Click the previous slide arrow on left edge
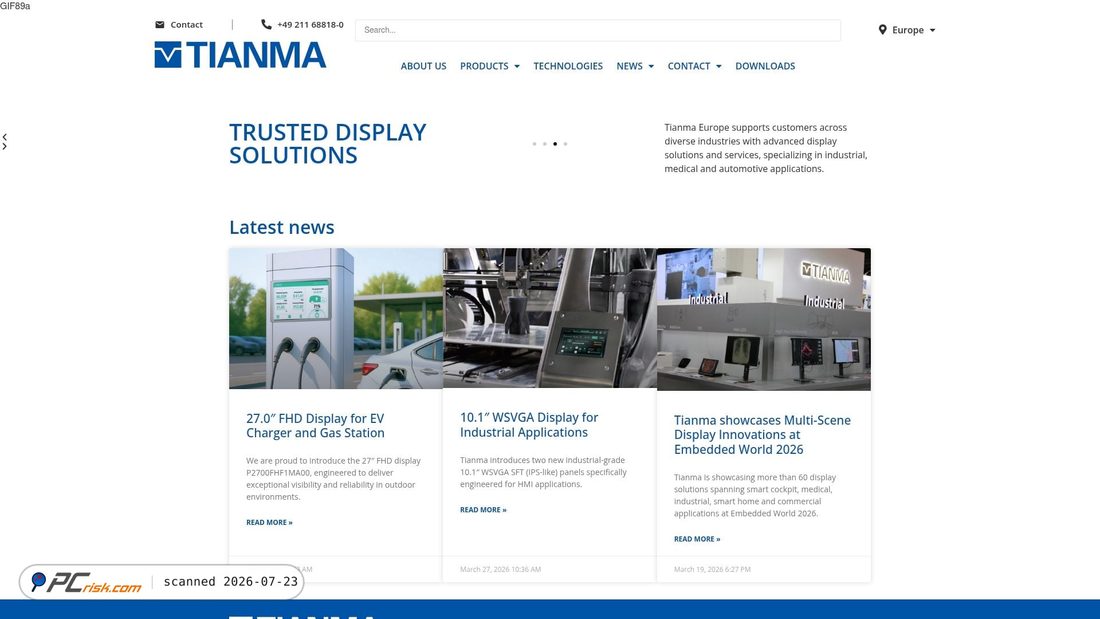The width and height of the screenshot is (1100, 619). point(5,137)
